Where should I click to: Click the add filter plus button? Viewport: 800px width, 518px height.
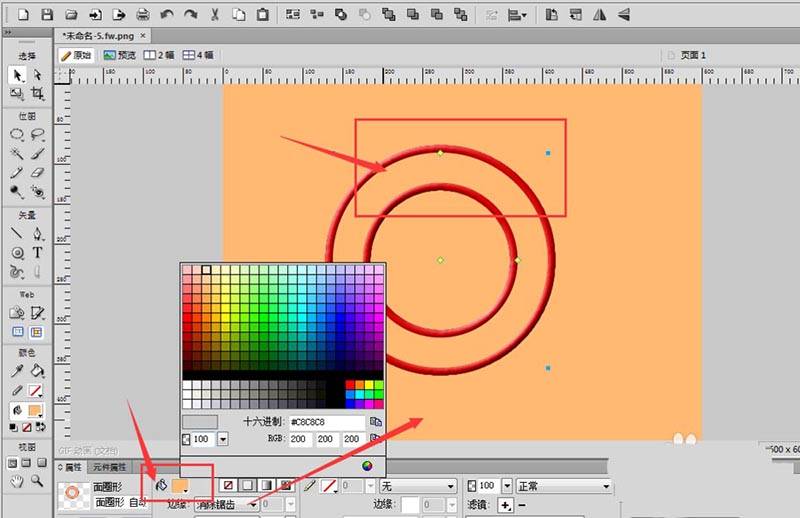pyautogui.click(x=506, y=506)
